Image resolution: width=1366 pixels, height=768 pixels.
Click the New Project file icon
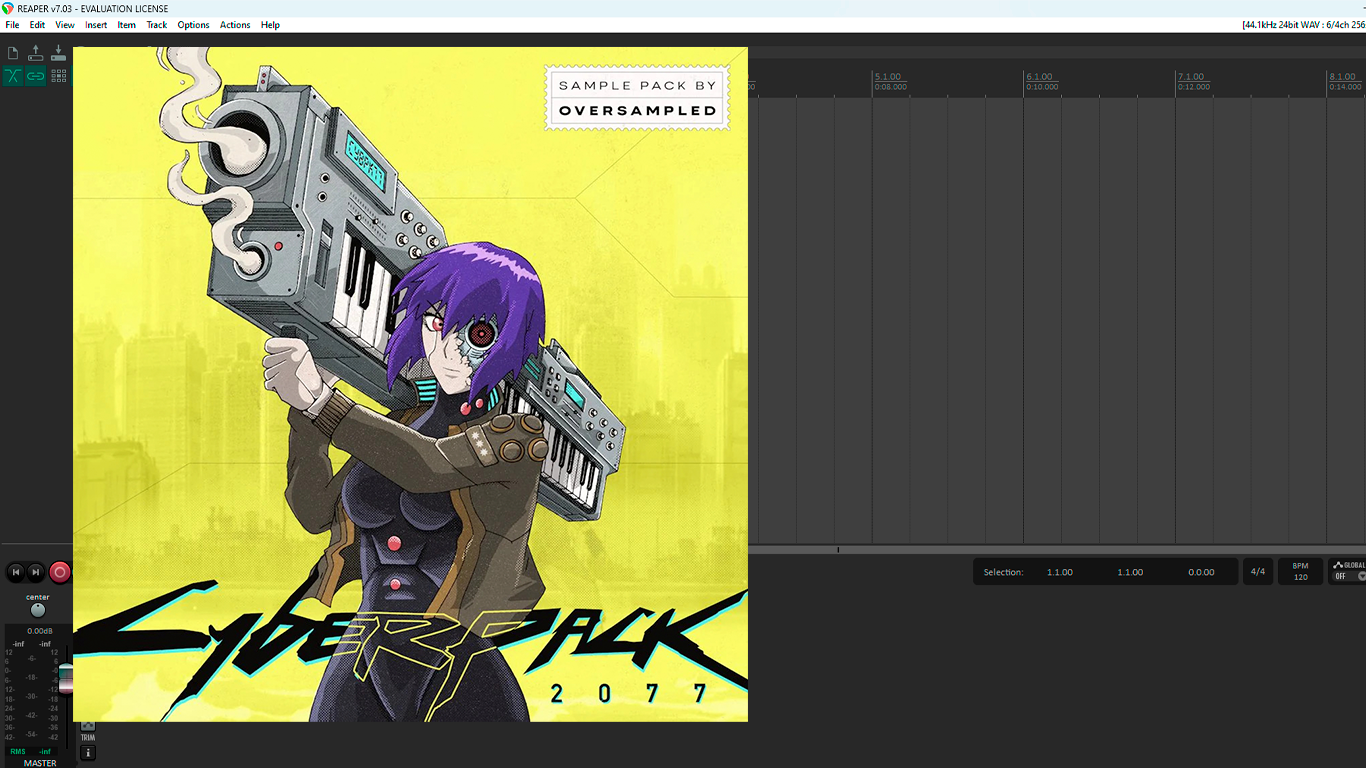click(x=13, y=53)
